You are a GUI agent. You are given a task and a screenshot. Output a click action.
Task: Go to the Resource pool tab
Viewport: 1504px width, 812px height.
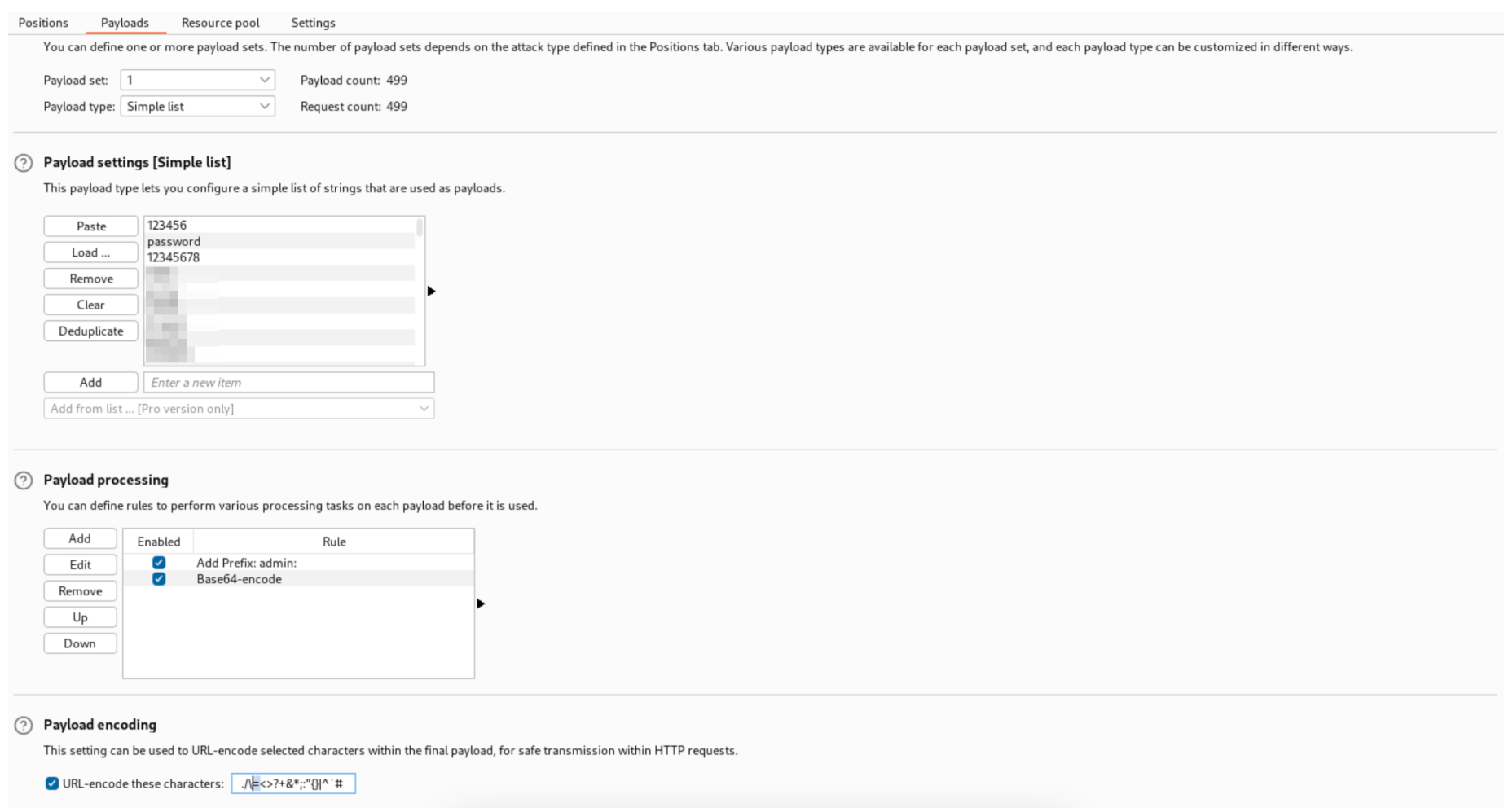pyautogui.click(x=220, y=23)
